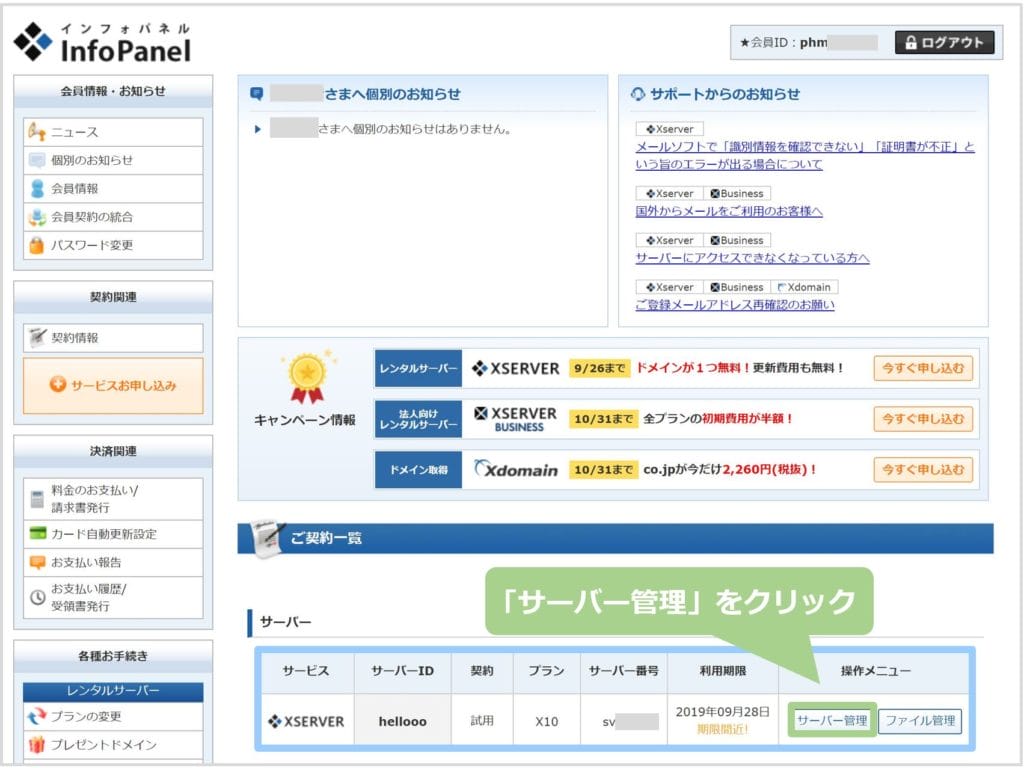Click the ログアウト button
Viewport: 1024px width, 768px height.
coord(944,42)
